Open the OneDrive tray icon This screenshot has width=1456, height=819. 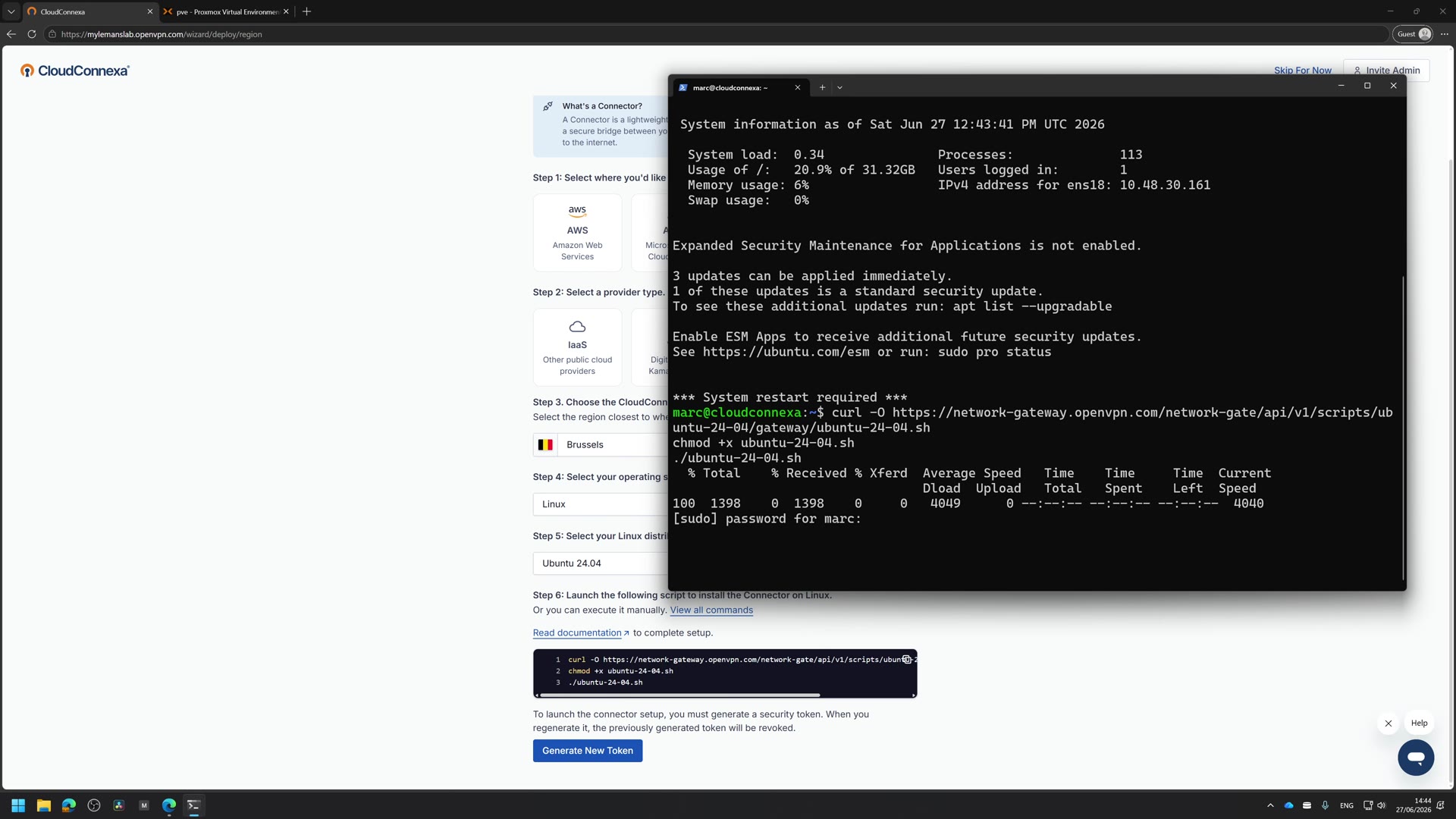pos(1288,805)
